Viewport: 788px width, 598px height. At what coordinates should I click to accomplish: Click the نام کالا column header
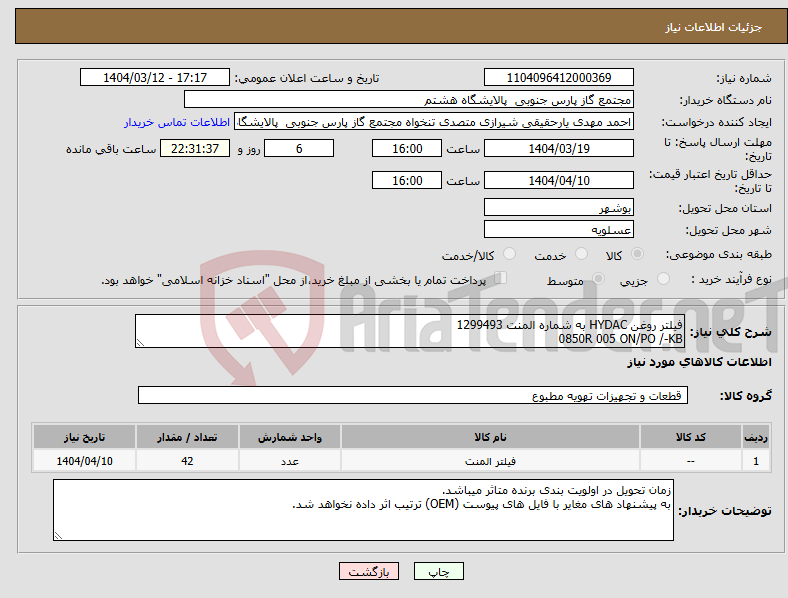tap(490, 437)
